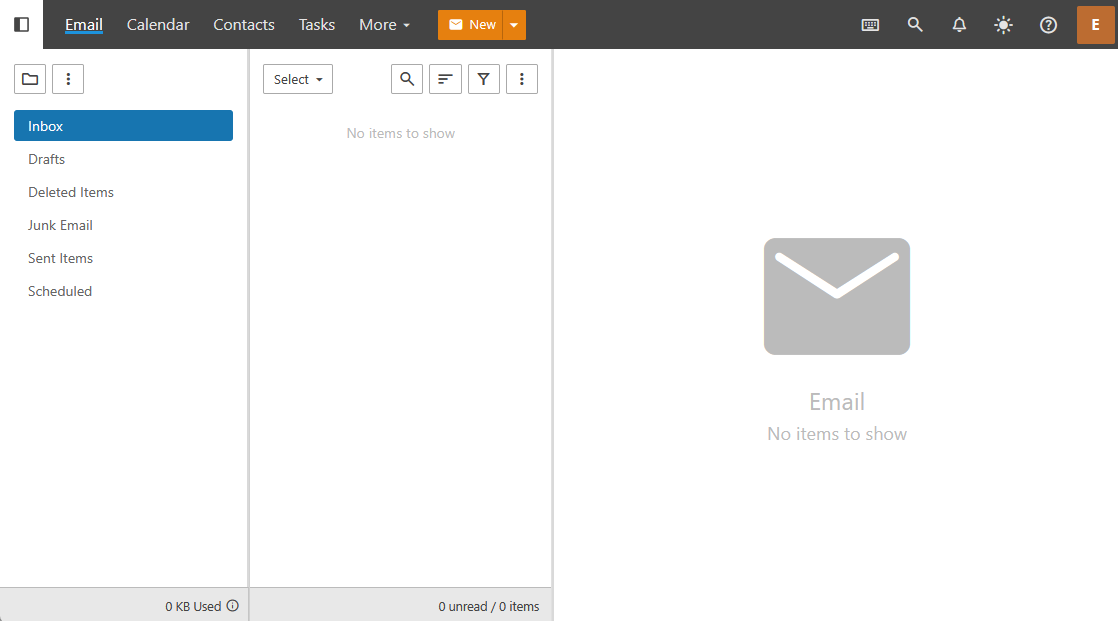Open keyboard shortcuts icon
The image size is (1118, 621).
coord(870,25)
